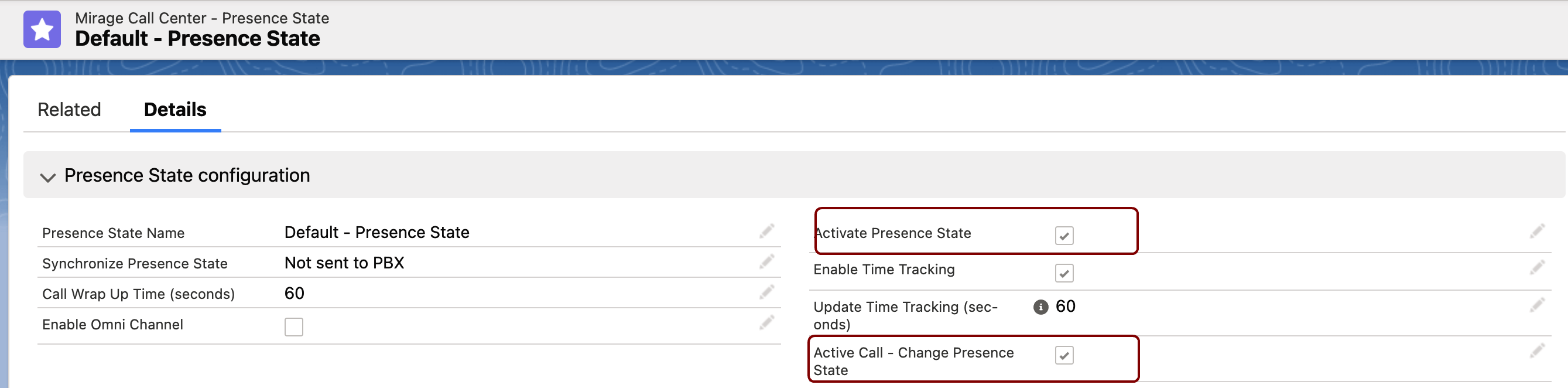Show Update Time Tracking info tooltip icon
Screen dimensions: 1568x388
pos(1040,307)
